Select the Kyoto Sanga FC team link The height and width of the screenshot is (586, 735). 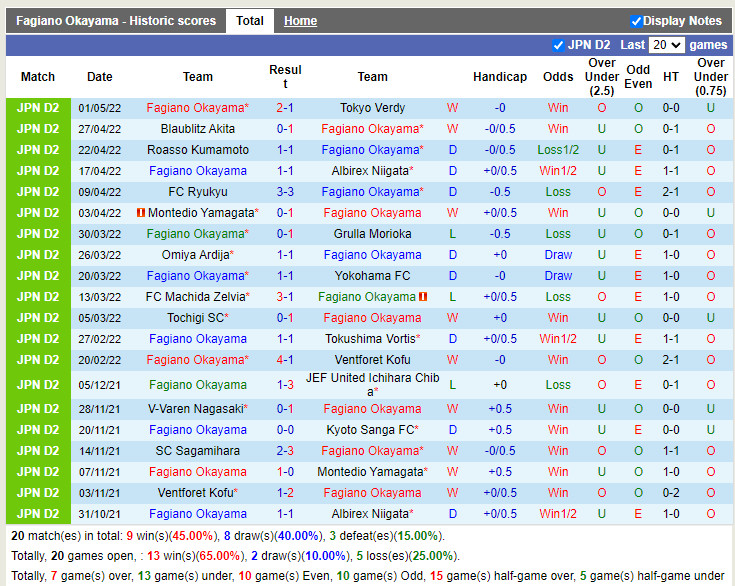[x=370, y=430]
